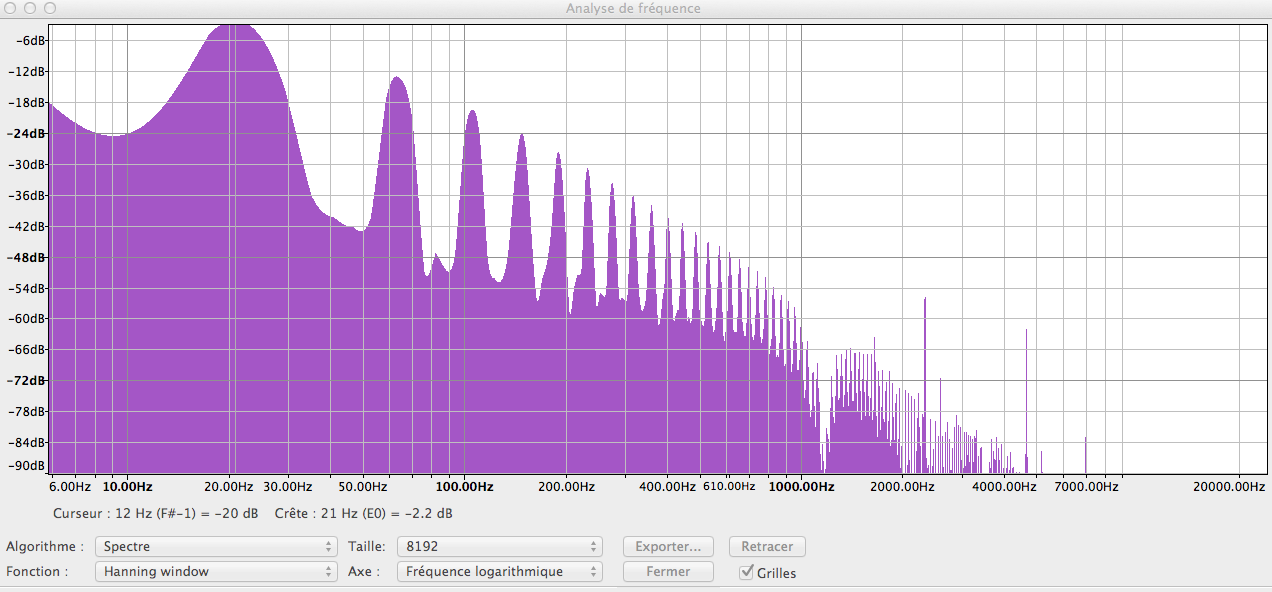Image resolution: width=1272 pixels, height=592 pixels.
Task: Open the Algorithme dropdown showing Spectre
Action: pos(216,547)
